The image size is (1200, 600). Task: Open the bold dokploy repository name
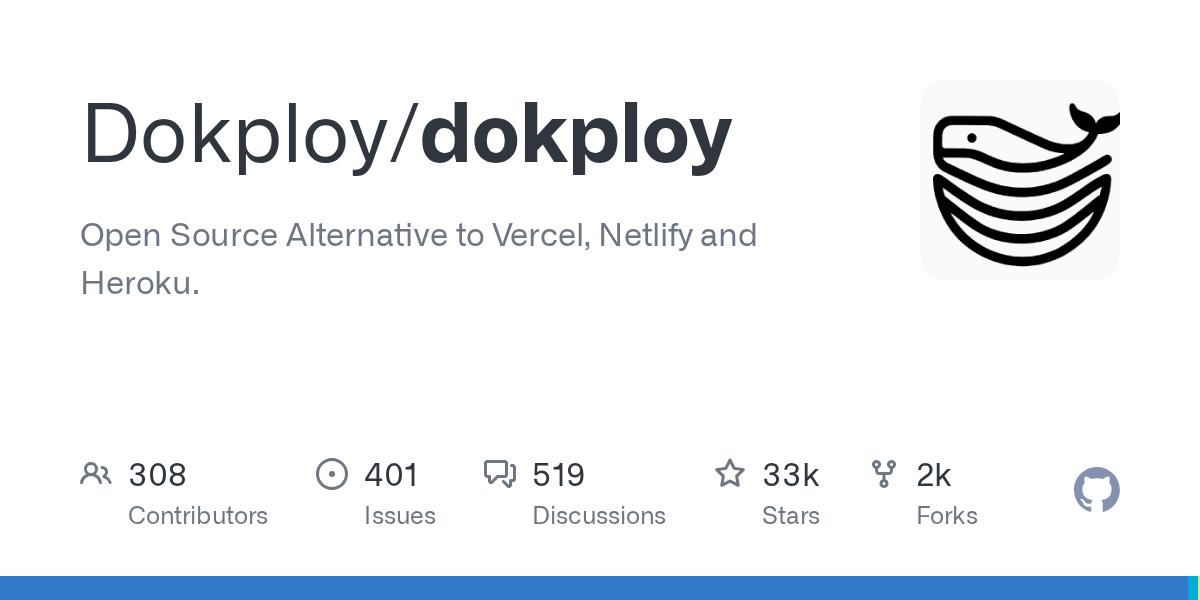(576, 135)
